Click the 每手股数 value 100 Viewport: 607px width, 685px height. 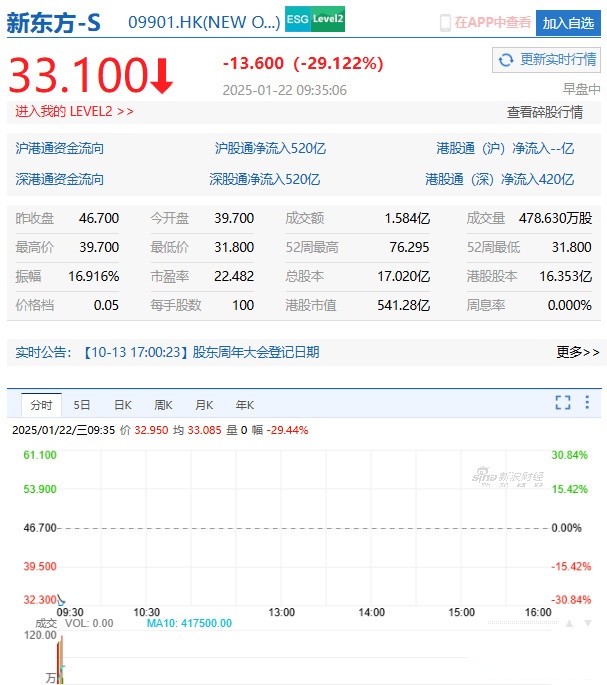click(243, 305)
